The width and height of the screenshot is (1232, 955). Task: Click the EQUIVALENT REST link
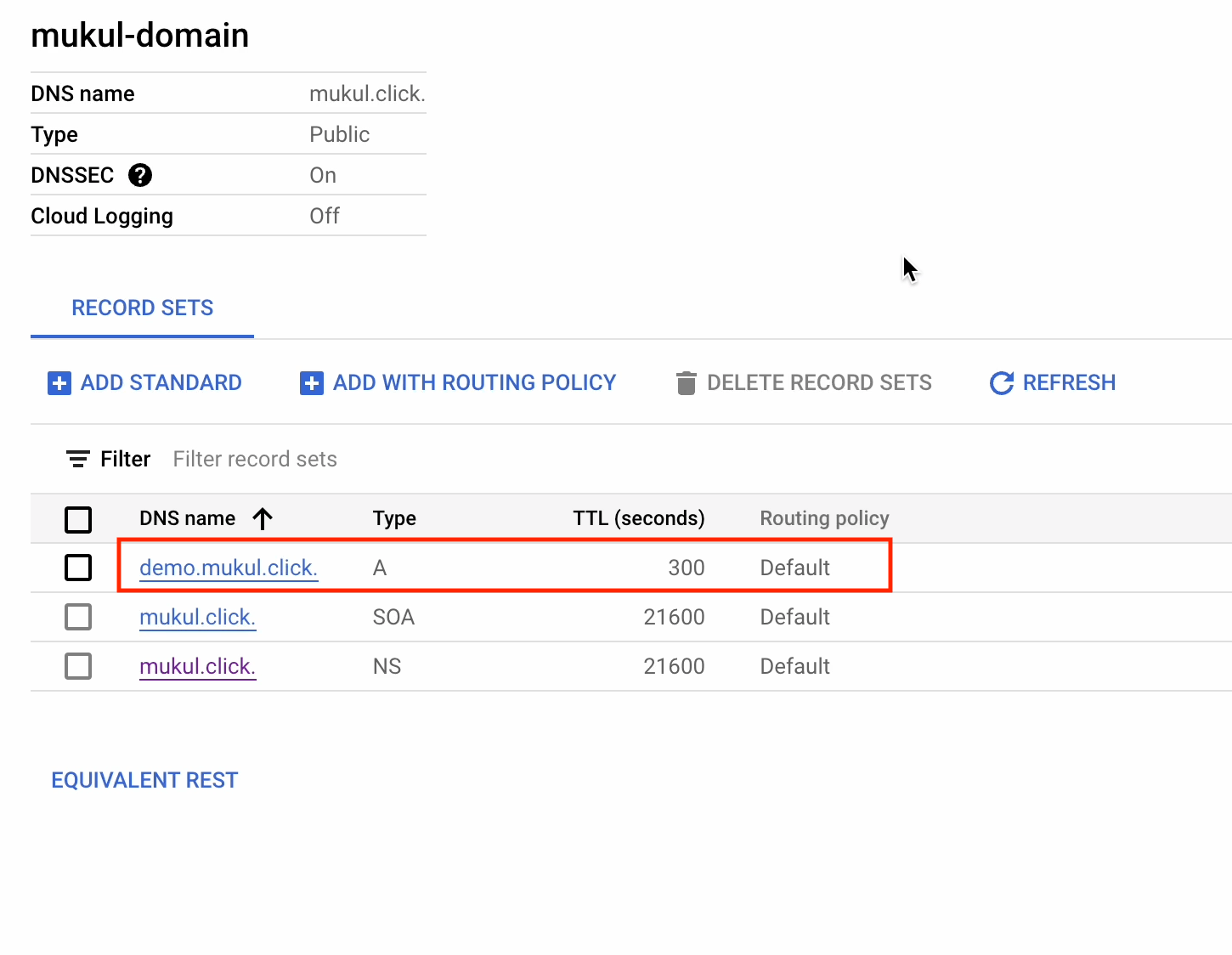click(x=144, y=780)
